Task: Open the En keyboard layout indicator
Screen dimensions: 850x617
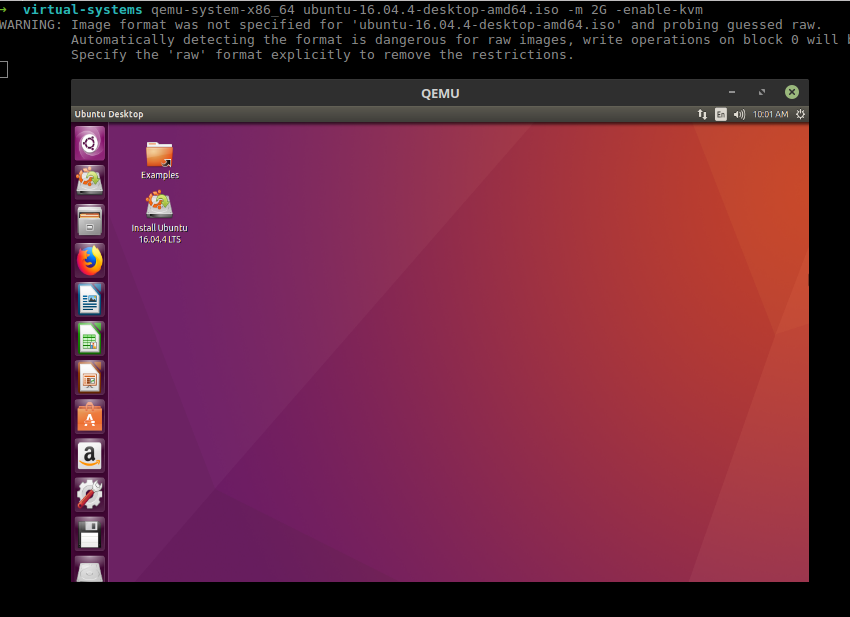Action: pyautogui.click(x=720, y=114)
